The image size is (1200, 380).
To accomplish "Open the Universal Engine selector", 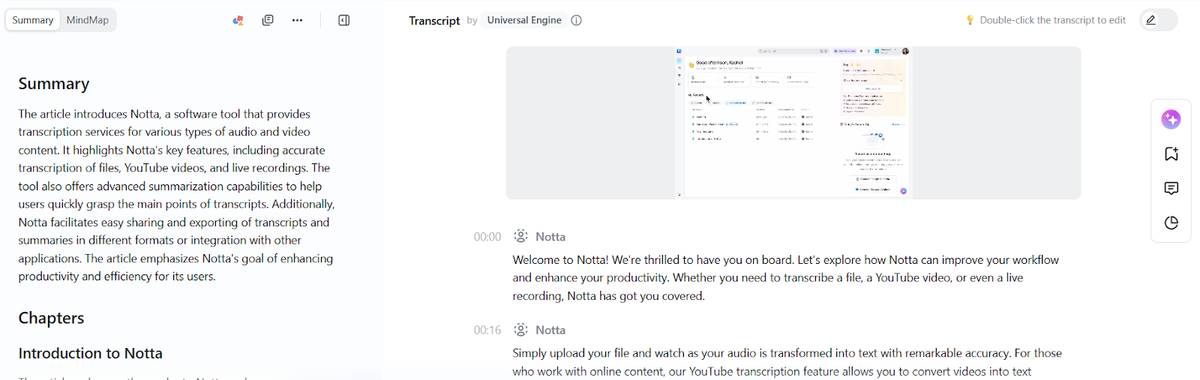I will click(524, 20).
